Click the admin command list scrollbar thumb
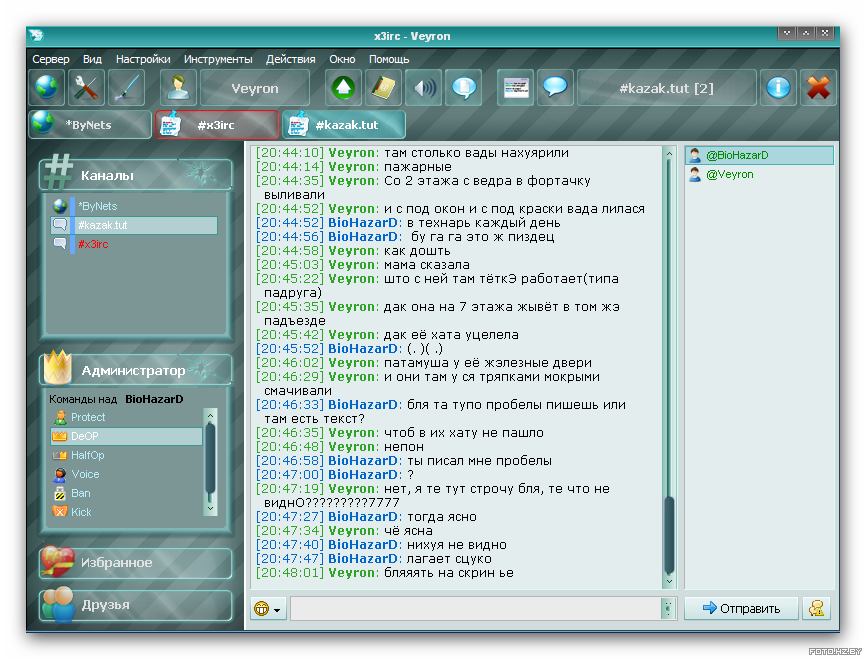 click(210, 458)
